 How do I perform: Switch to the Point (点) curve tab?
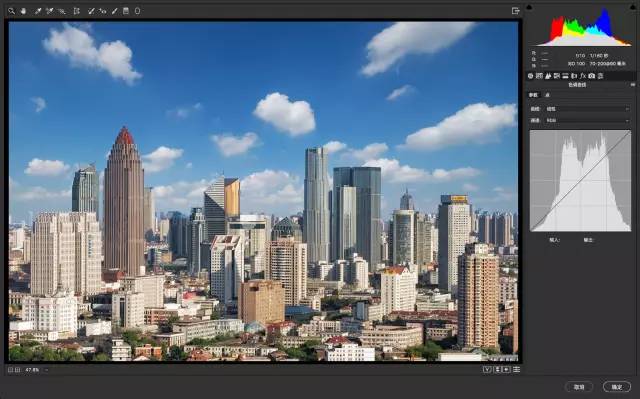point(547,95)
